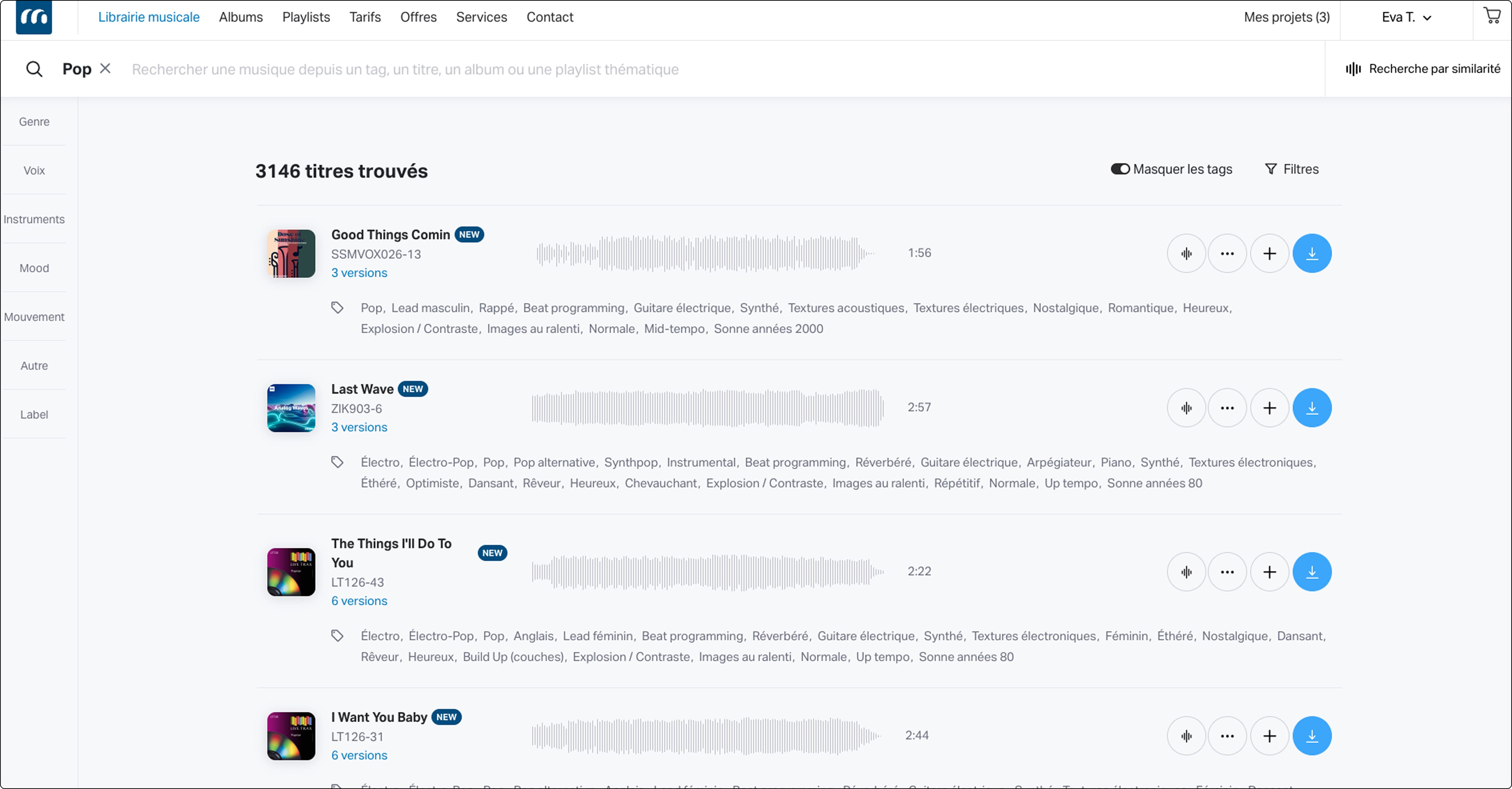This screenshot has width=1512, height=789.
Task: Expand the Instruments filter category
Action: click(34, 219)
